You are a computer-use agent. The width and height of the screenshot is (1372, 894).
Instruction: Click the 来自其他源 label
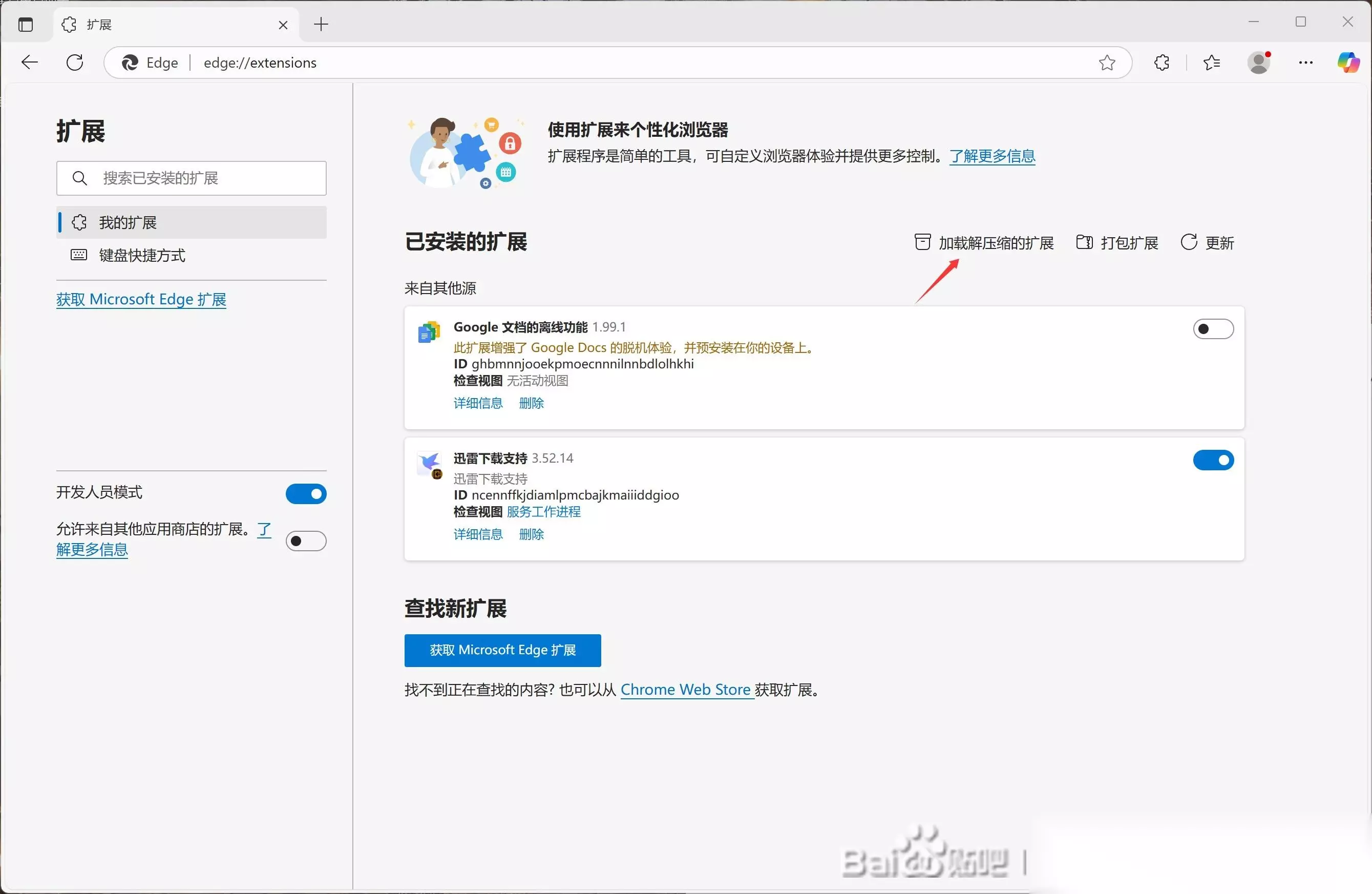click(440, 288)
